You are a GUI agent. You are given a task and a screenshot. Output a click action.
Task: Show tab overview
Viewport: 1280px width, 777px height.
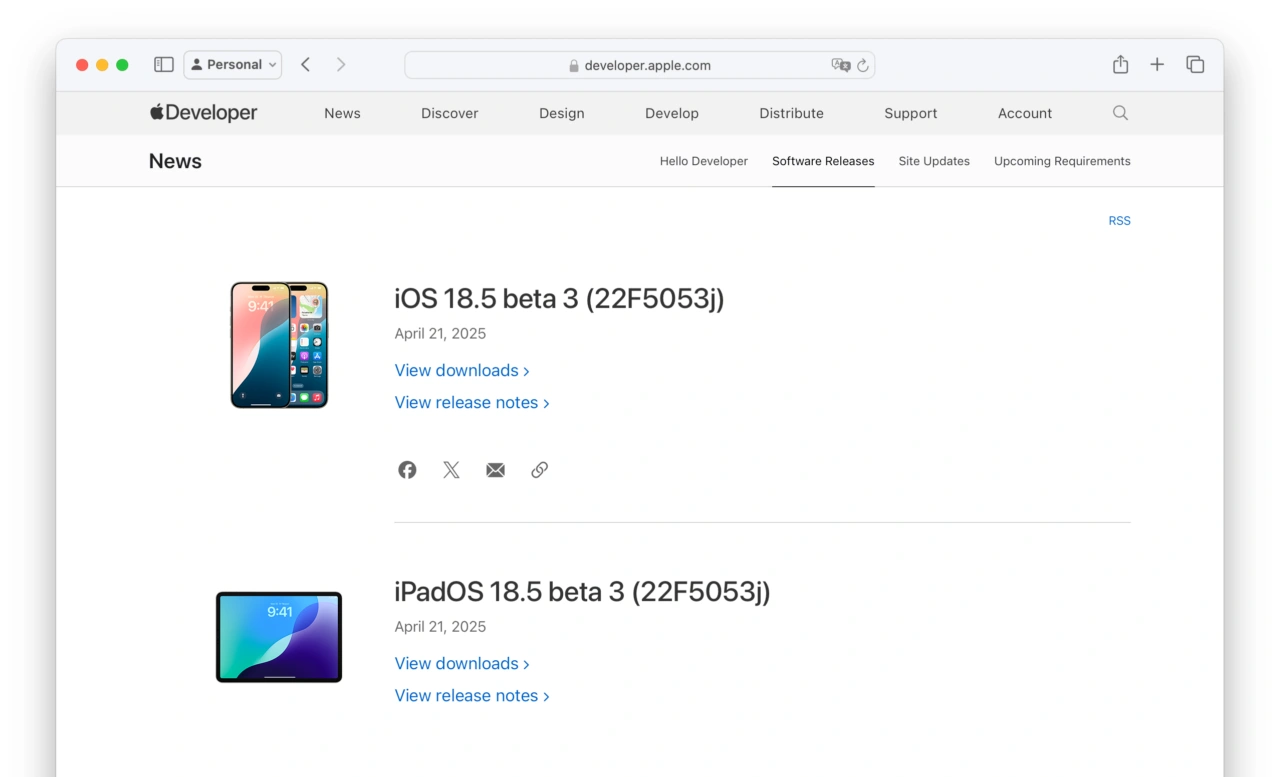pos(1195,65)
